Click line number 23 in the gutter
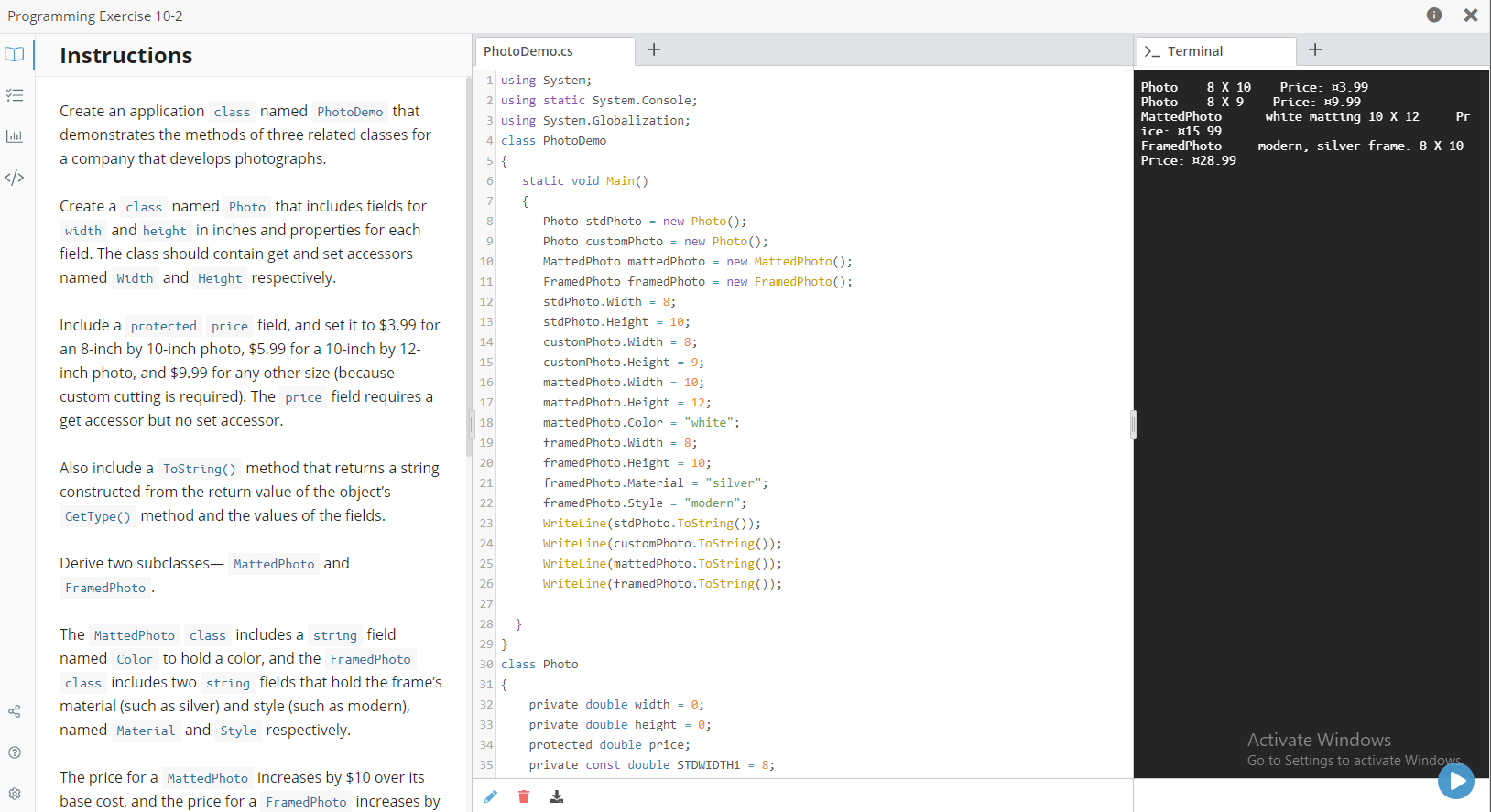This screenshot has width=1491, height=812. pyautogui.click(x=486, y=524)
